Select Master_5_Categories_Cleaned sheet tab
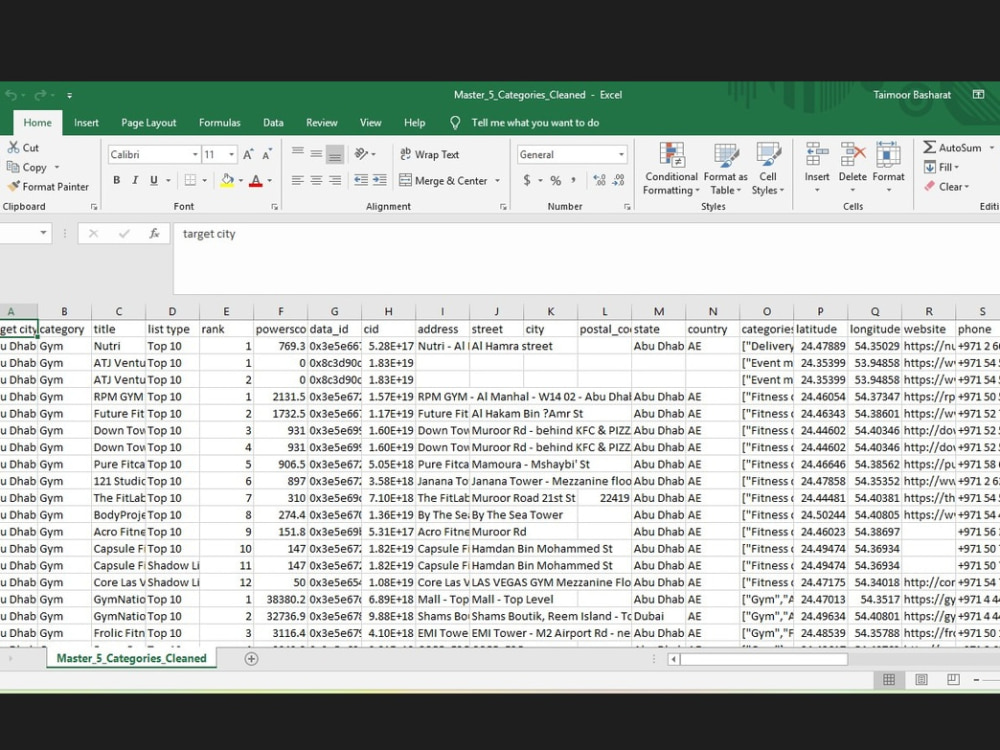This screenshot has width=1000, height=750. [x=131, y=658]
